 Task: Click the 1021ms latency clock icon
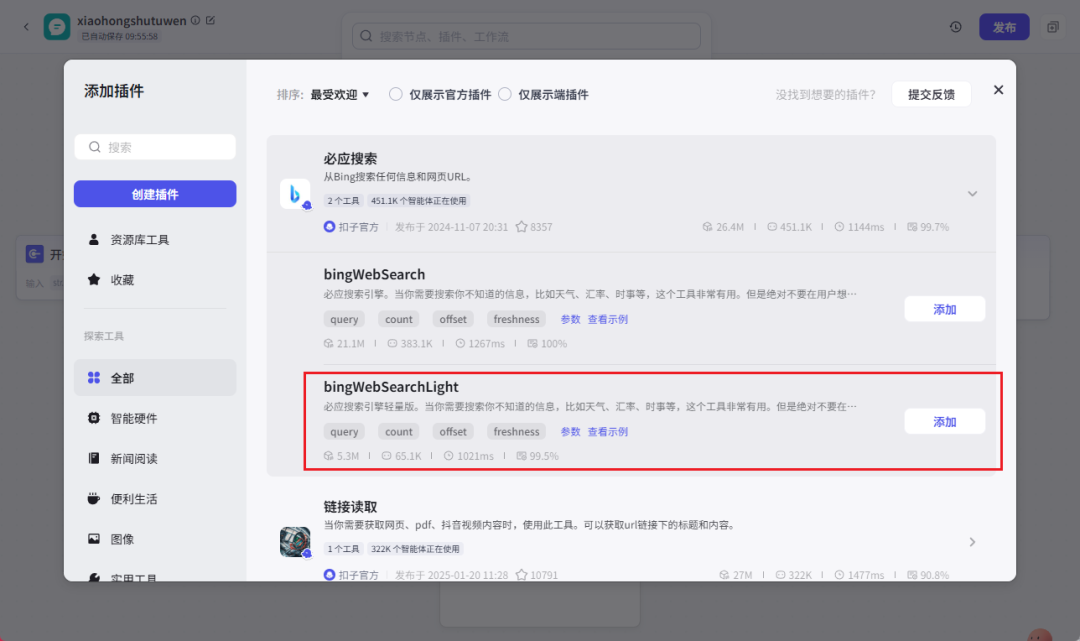pos(448,456)
